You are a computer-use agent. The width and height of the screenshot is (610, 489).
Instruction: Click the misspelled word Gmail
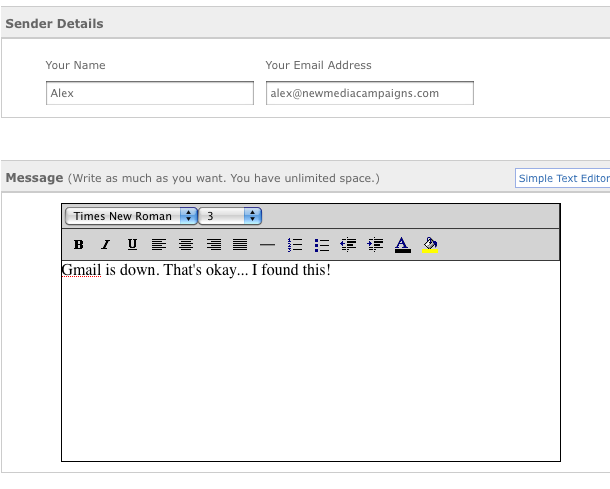tap(81, 270)
